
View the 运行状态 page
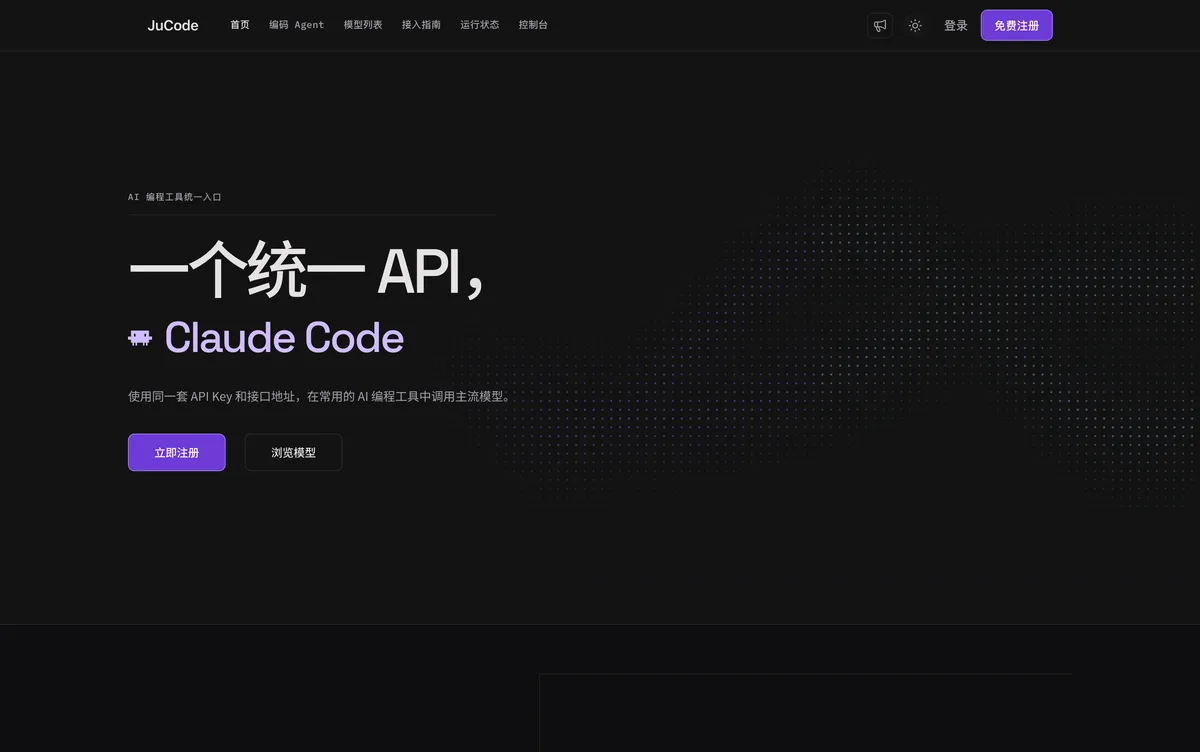(x=480, y=25)
